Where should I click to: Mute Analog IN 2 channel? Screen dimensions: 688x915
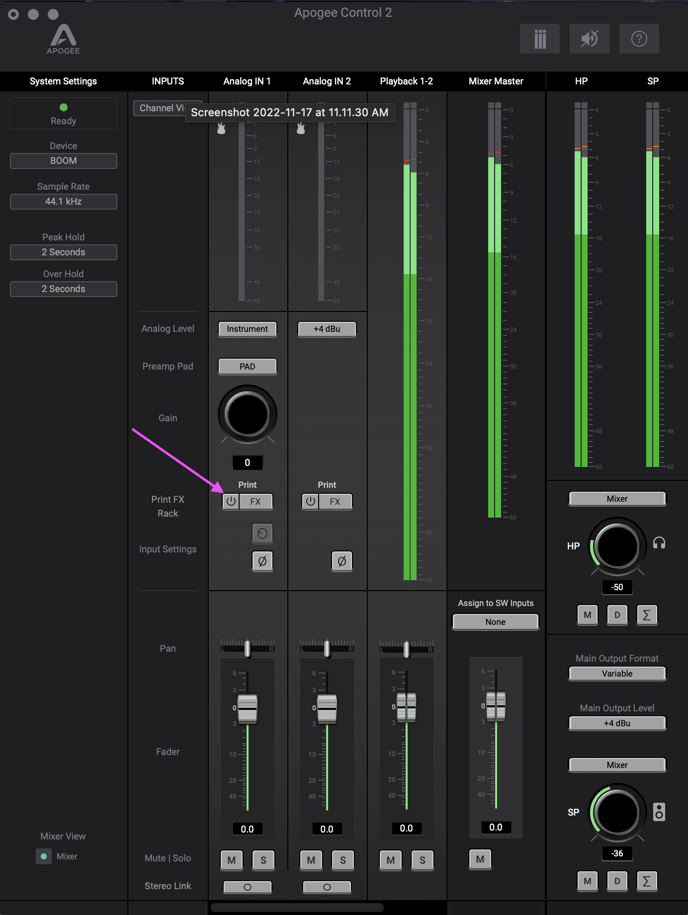(311, 860)
